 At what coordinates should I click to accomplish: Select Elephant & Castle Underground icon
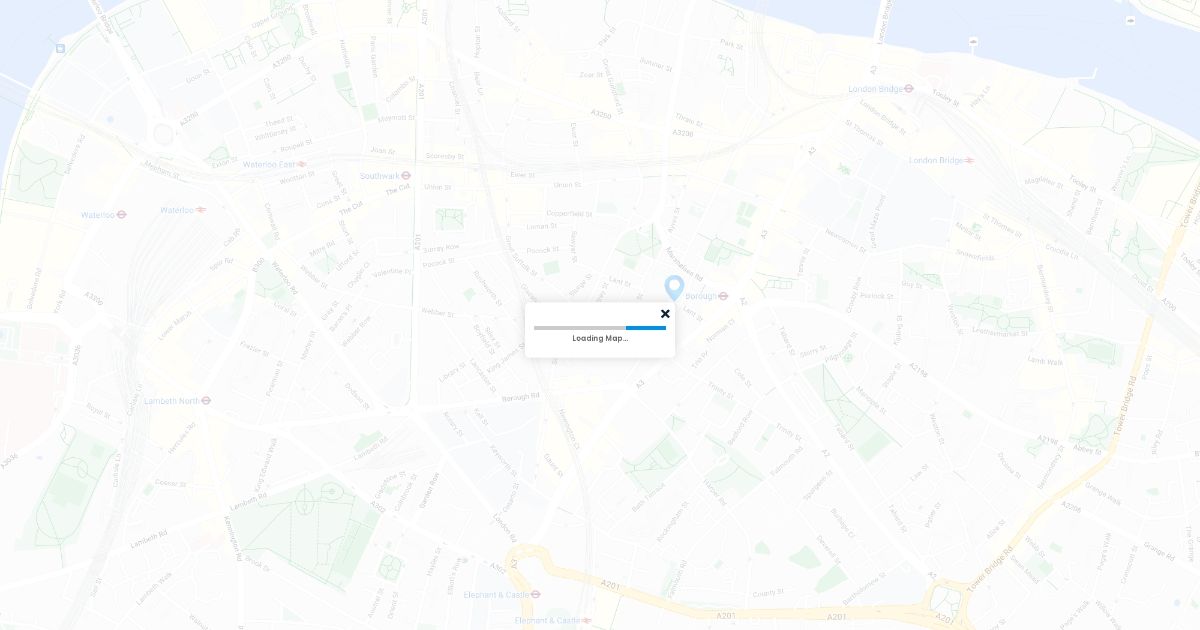coord(536,594)
